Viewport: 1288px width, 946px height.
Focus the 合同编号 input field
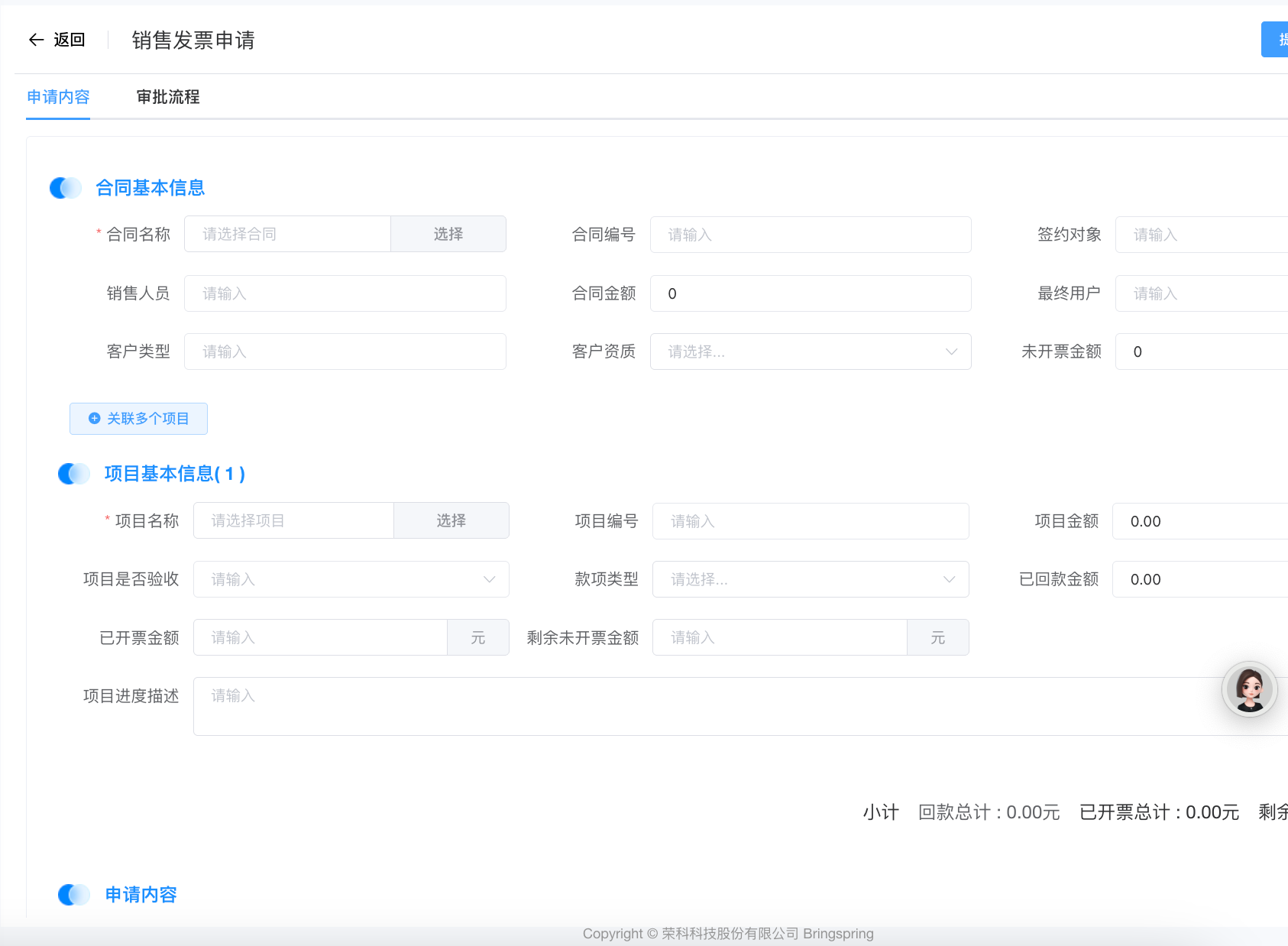coord(810,235)
